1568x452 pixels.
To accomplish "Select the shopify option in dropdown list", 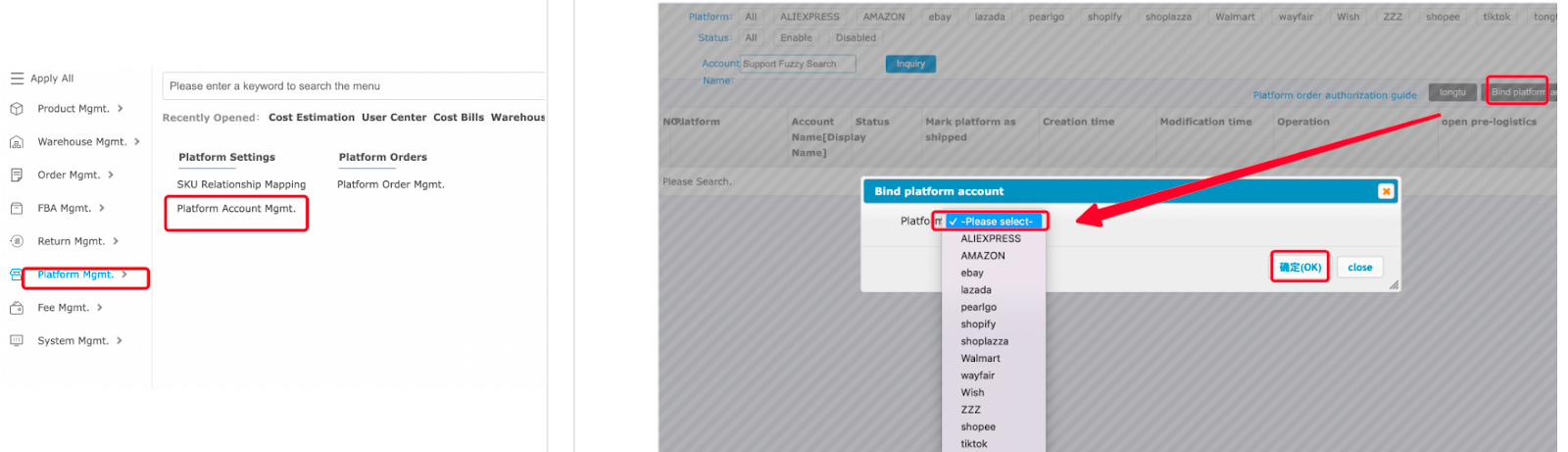I will point(978,325).
